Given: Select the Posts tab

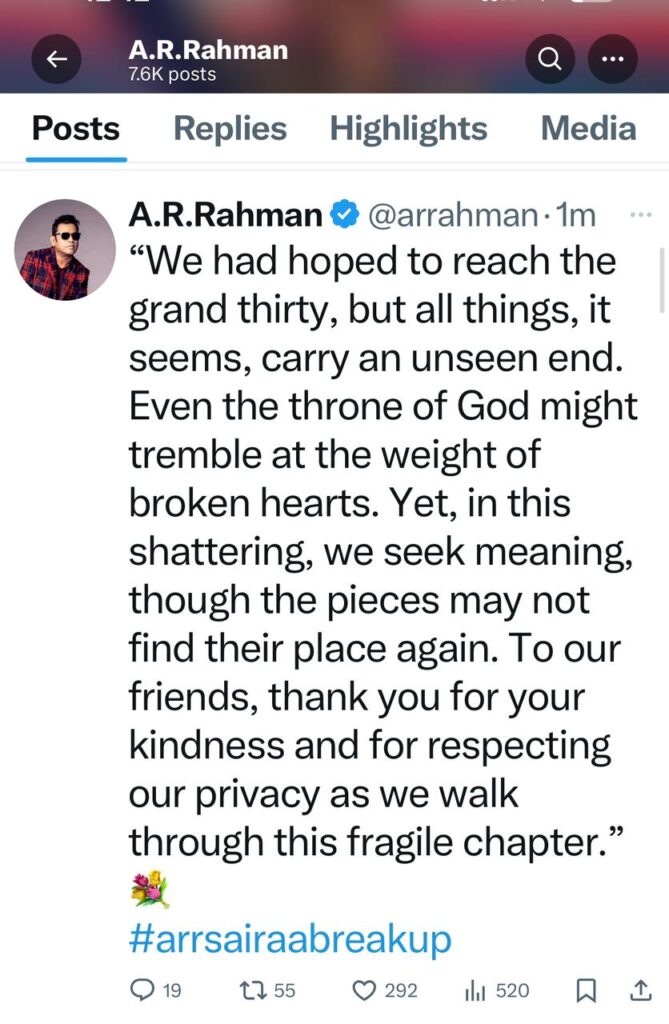Looking at the screenshot, I should [x=76, y=128].
